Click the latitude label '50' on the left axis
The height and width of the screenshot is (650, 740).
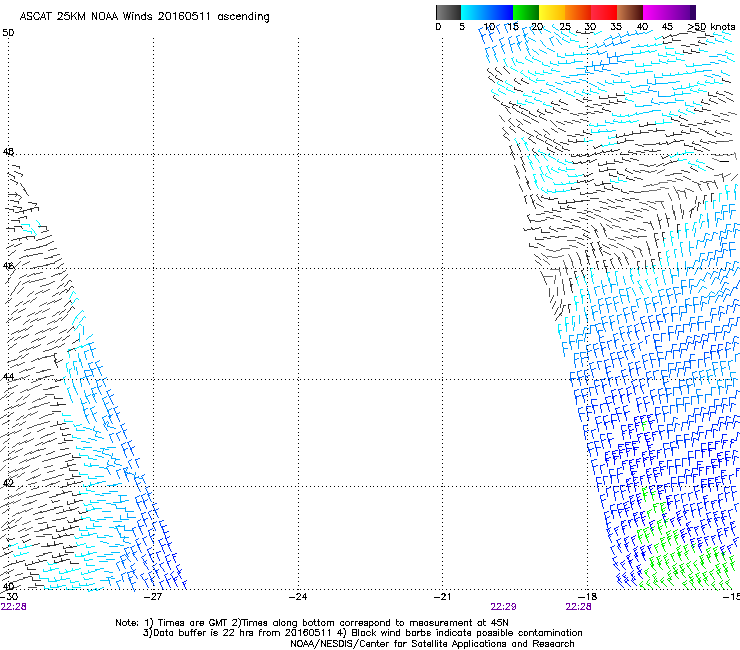point(8,33)
